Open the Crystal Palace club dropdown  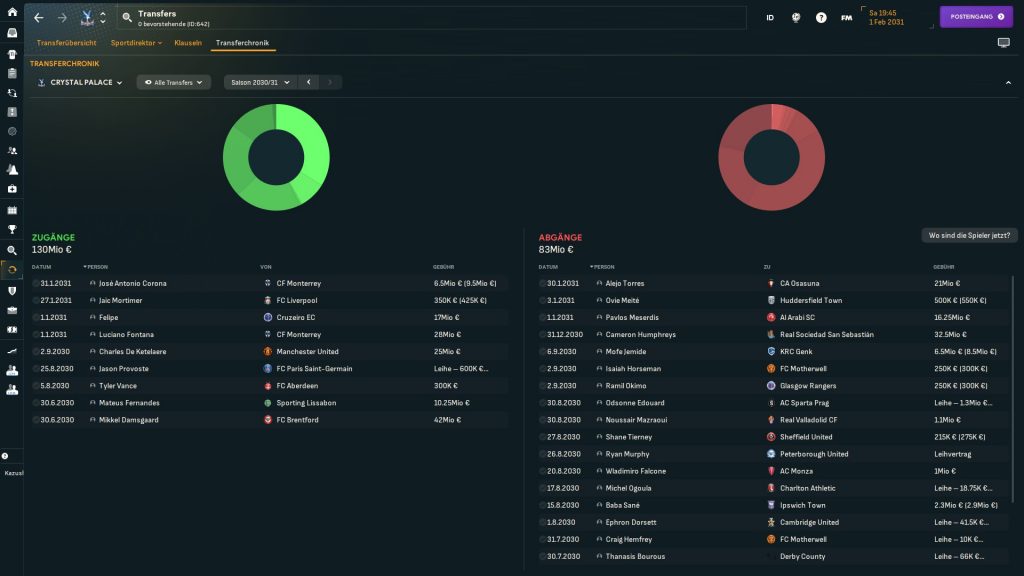[80, 82]
